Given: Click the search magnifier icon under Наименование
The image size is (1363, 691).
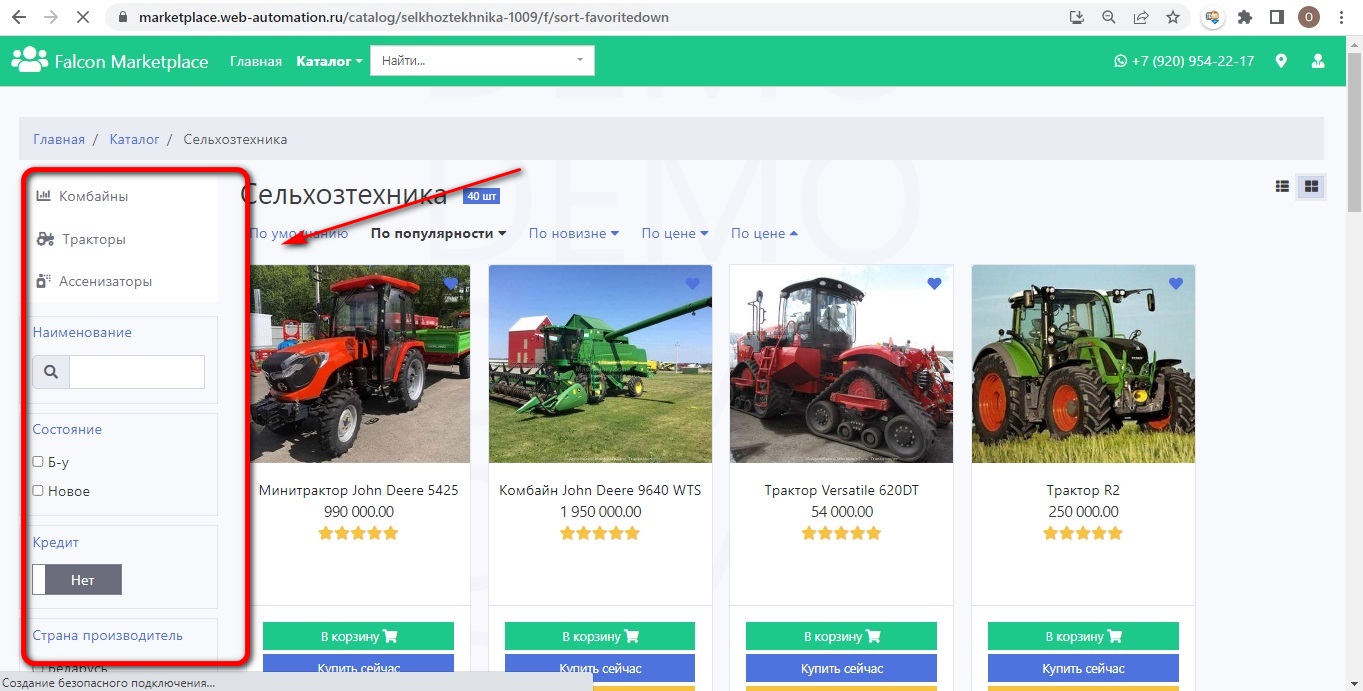Looking at the screenshot, I should [51, 372].
